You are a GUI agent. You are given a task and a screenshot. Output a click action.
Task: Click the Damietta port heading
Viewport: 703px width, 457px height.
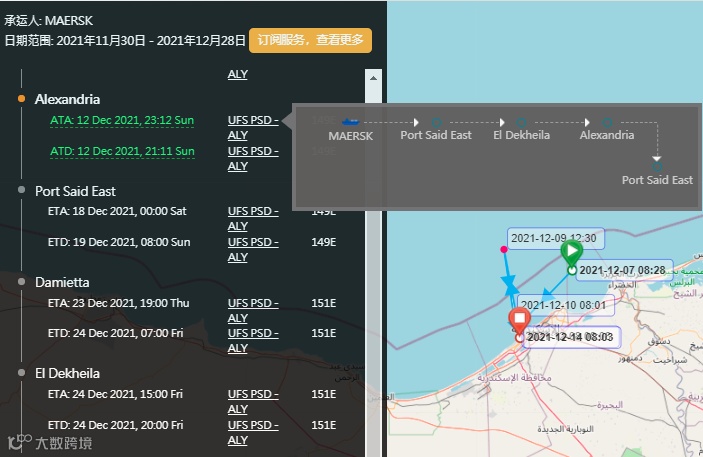tap(62, 282)
